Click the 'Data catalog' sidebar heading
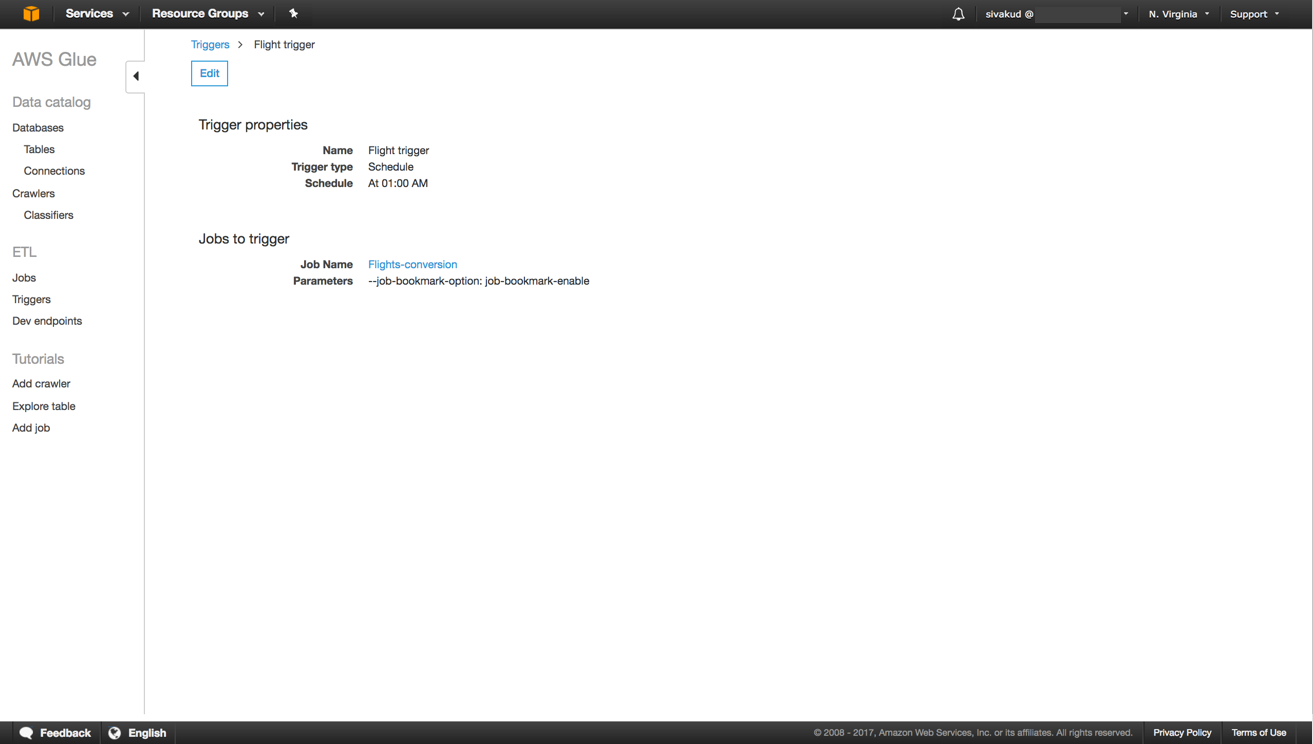The image size is (1313, 744). click(x=51, y=103)
